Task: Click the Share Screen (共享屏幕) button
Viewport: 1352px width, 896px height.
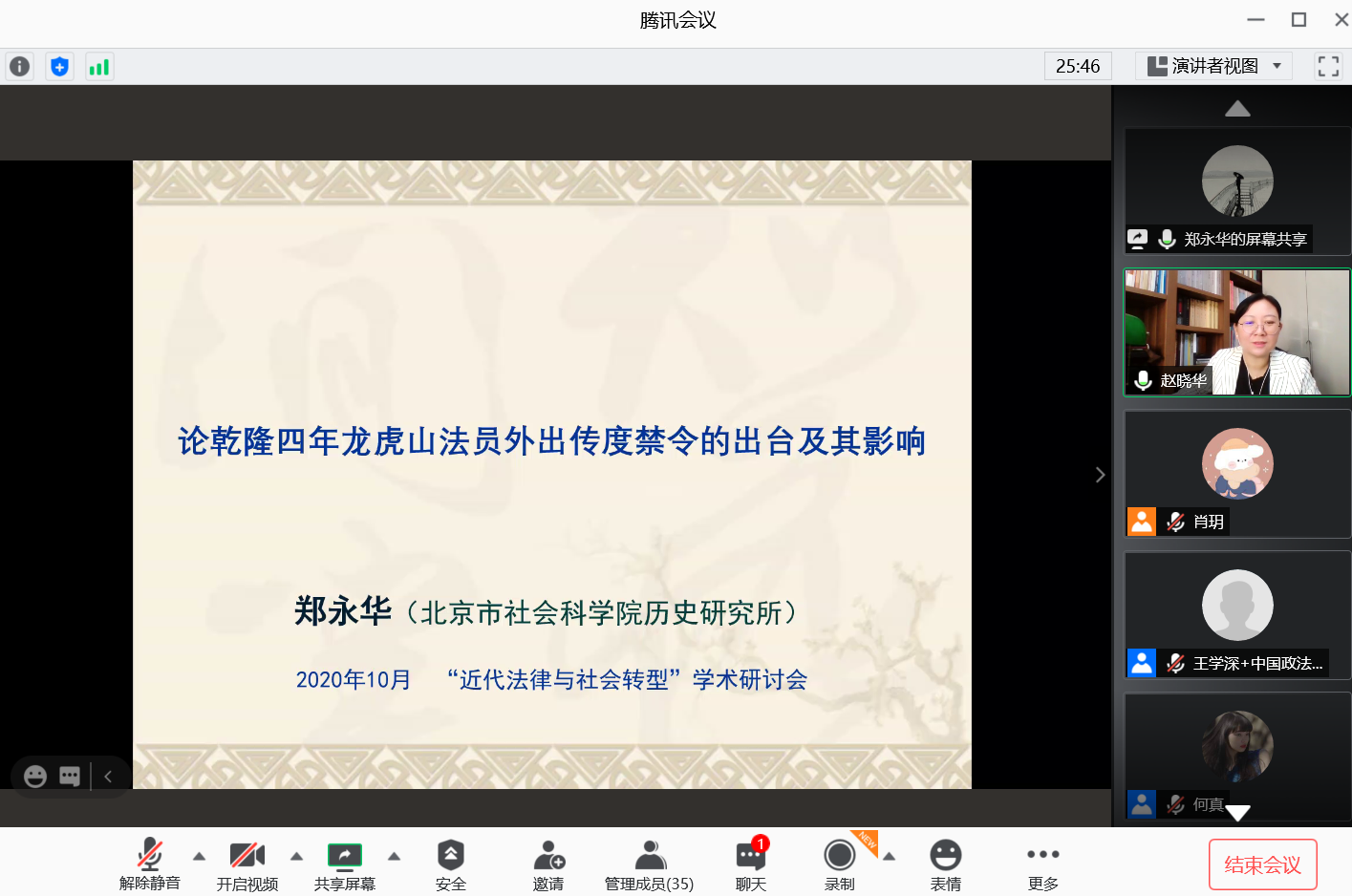Action: click(x=344, y=864)
